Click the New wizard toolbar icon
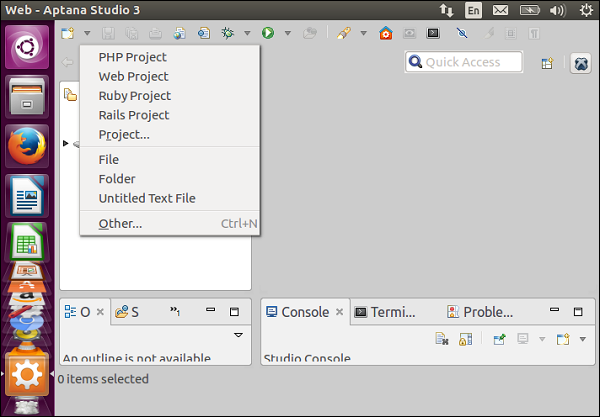The height and width of the screenshot is (417, 600). [66, 33]
